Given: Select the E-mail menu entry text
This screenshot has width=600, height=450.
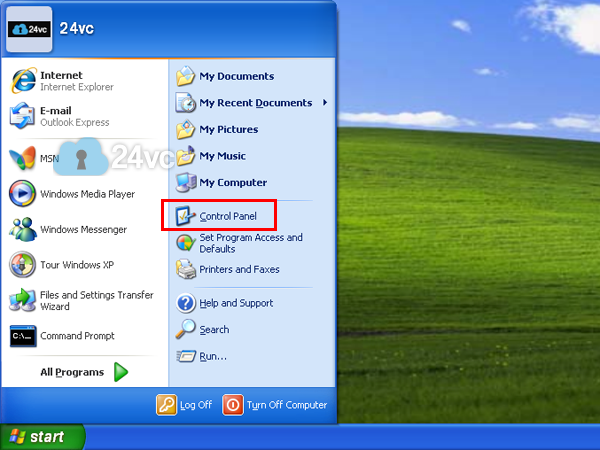Looking at the screenshot, I should click(56, 111).
